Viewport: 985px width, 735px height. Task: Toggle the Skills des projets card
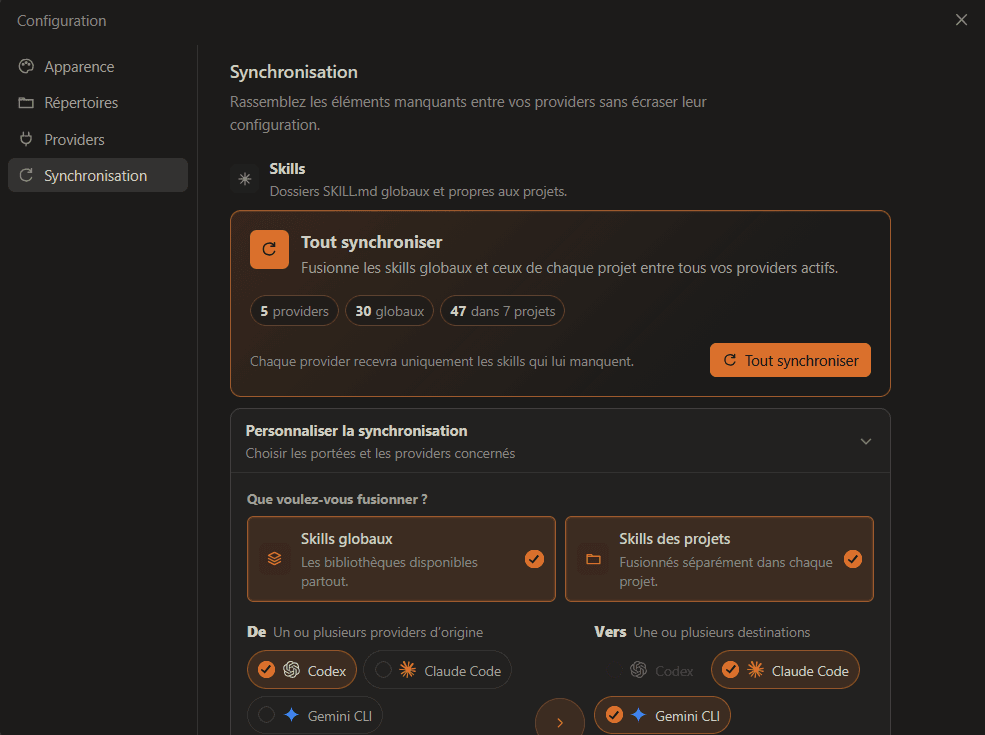click(x=719, y=559)
